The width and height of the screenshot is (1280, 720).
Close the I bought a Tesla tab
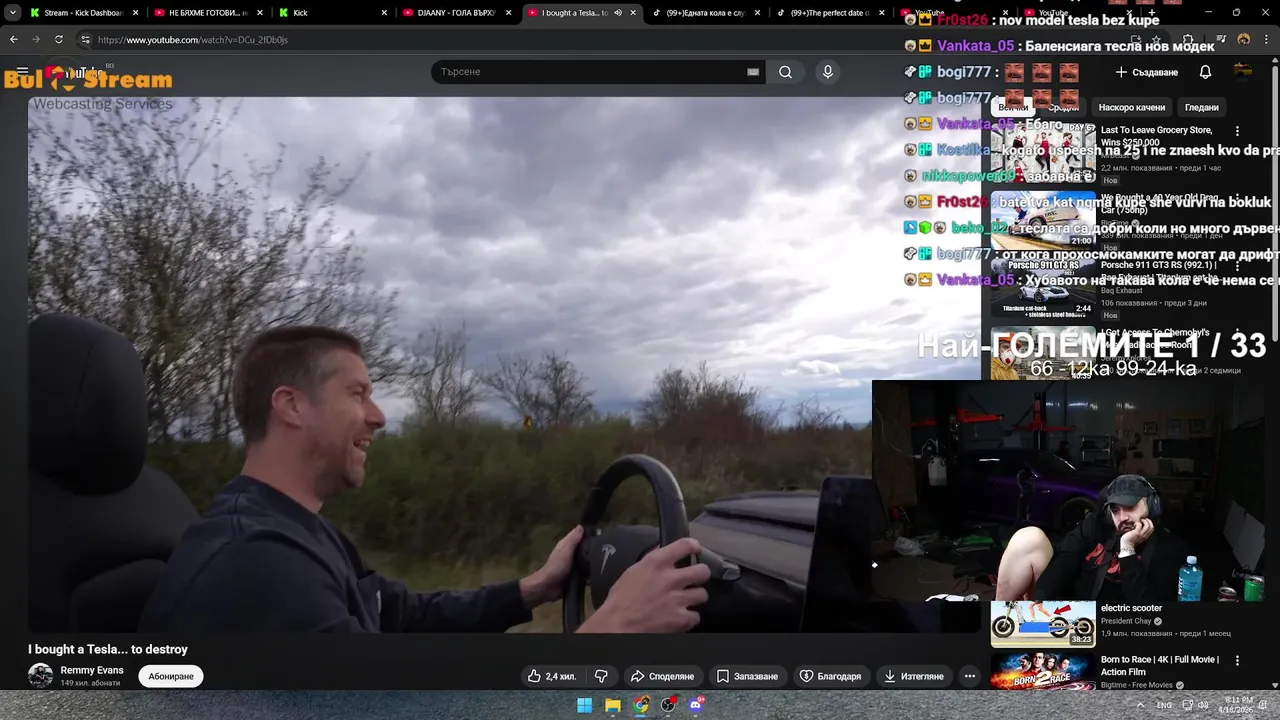click(633, 13)
